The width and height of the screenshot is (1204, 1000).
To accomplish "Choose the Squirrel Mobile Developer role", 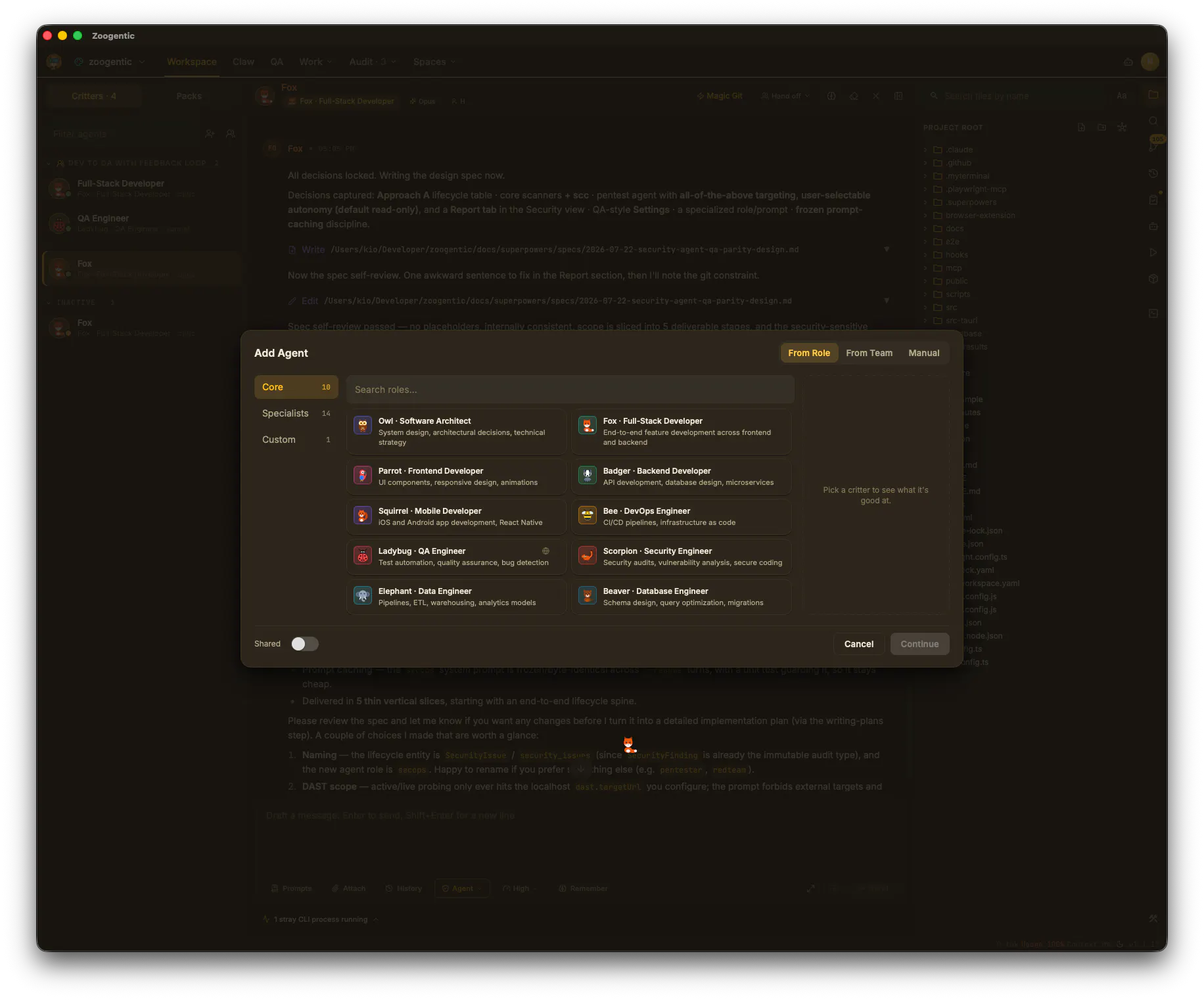I will [456, 516].
